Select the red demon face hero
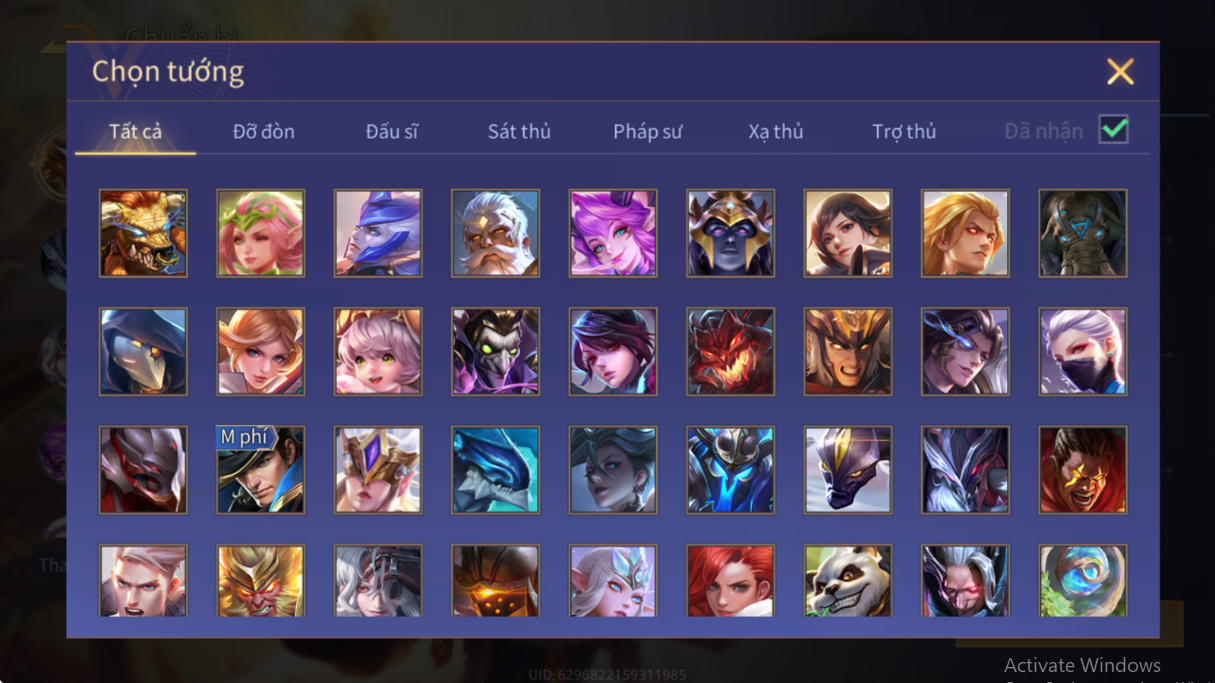The height and width of the screenshot is (683, 1215). pos(730,351)
